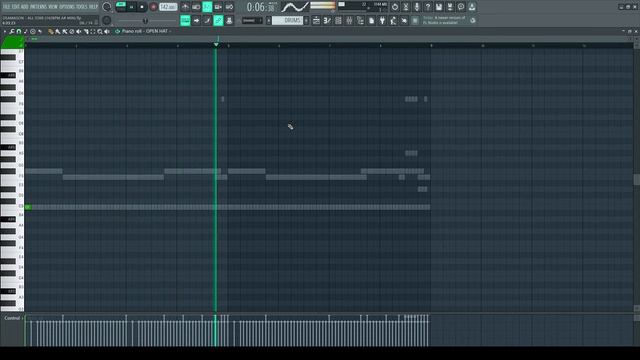Click the main pitch knob
The width and height of the screenshot is (640, 360).
pos(107,20)
